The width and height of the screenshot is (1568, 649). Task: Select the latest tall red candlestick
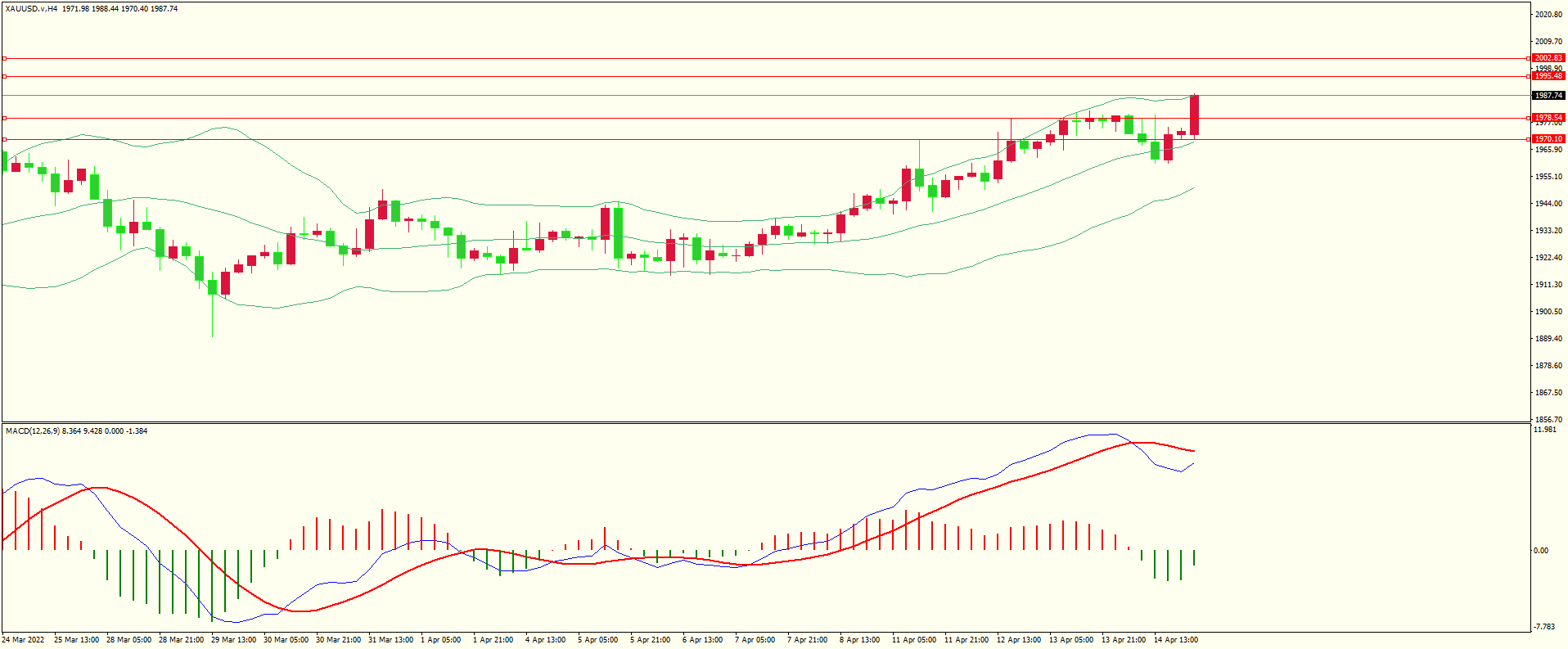tap(1195, 115)
